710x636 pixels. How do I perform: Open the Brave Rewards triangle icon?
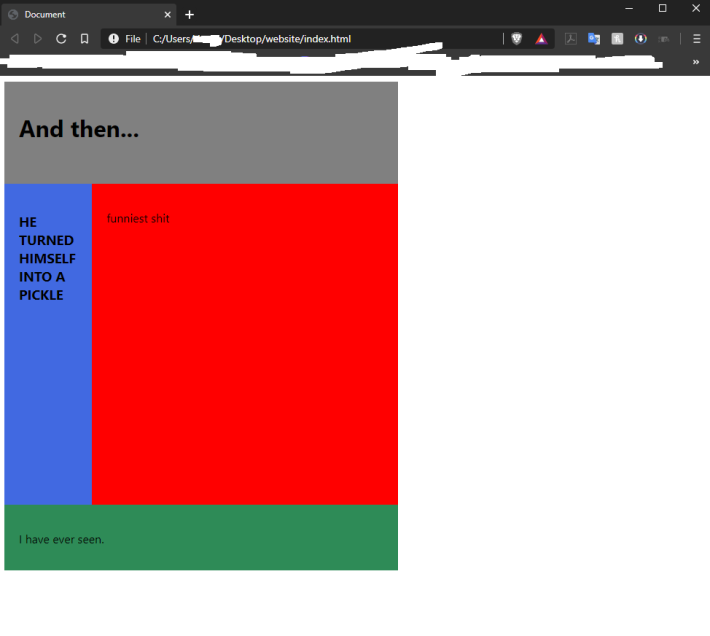541,39
